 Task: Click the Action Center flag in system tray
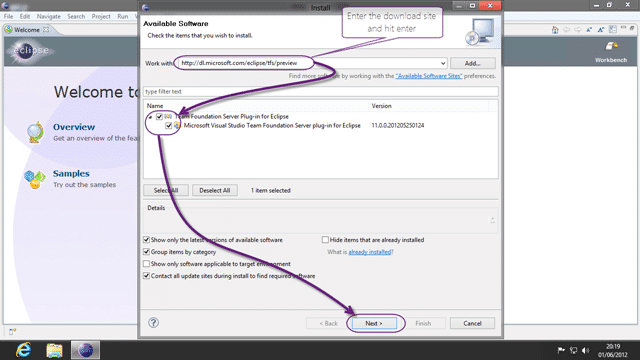pos(561,350)
